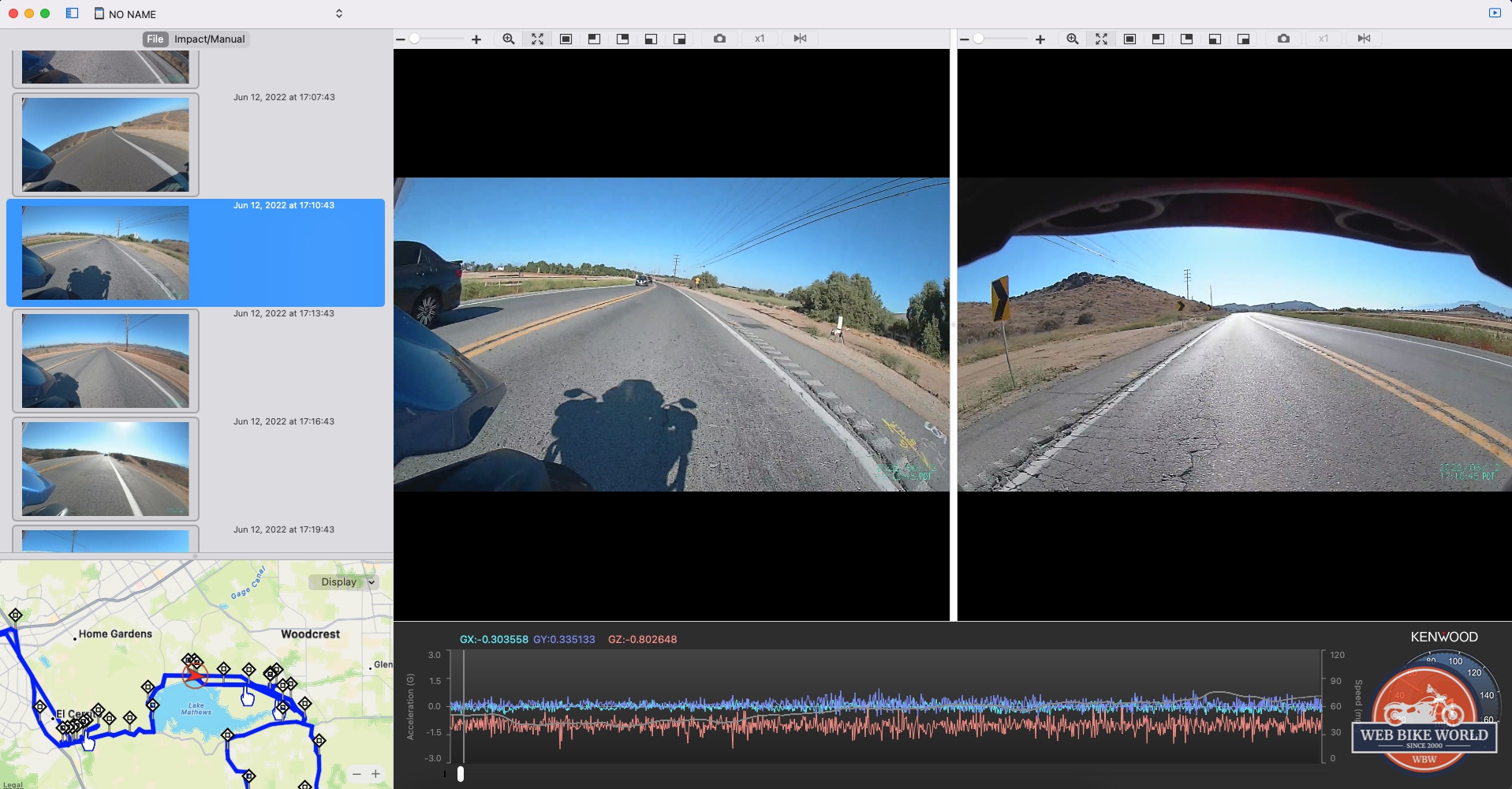Zoom in the right video with plus
The height and width of the screenshot is (789, 1512).
(1040, 39)
